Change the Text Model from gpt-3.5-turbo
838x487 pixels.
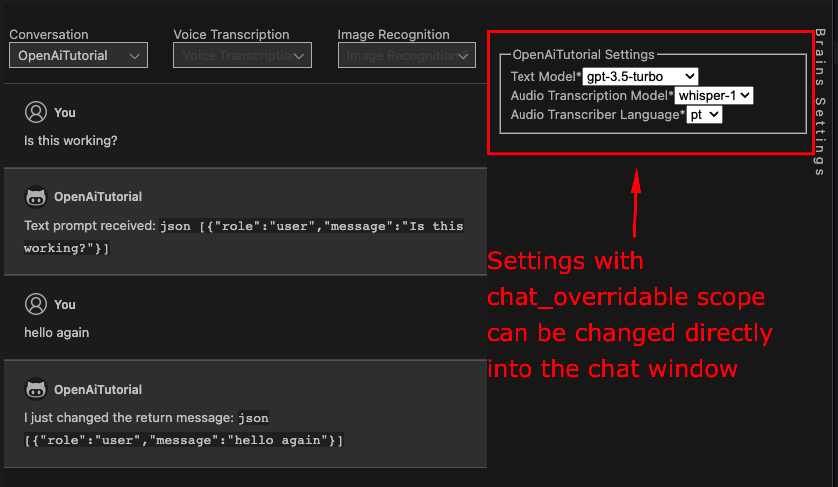pyautogui.click(x=640, y=76)
